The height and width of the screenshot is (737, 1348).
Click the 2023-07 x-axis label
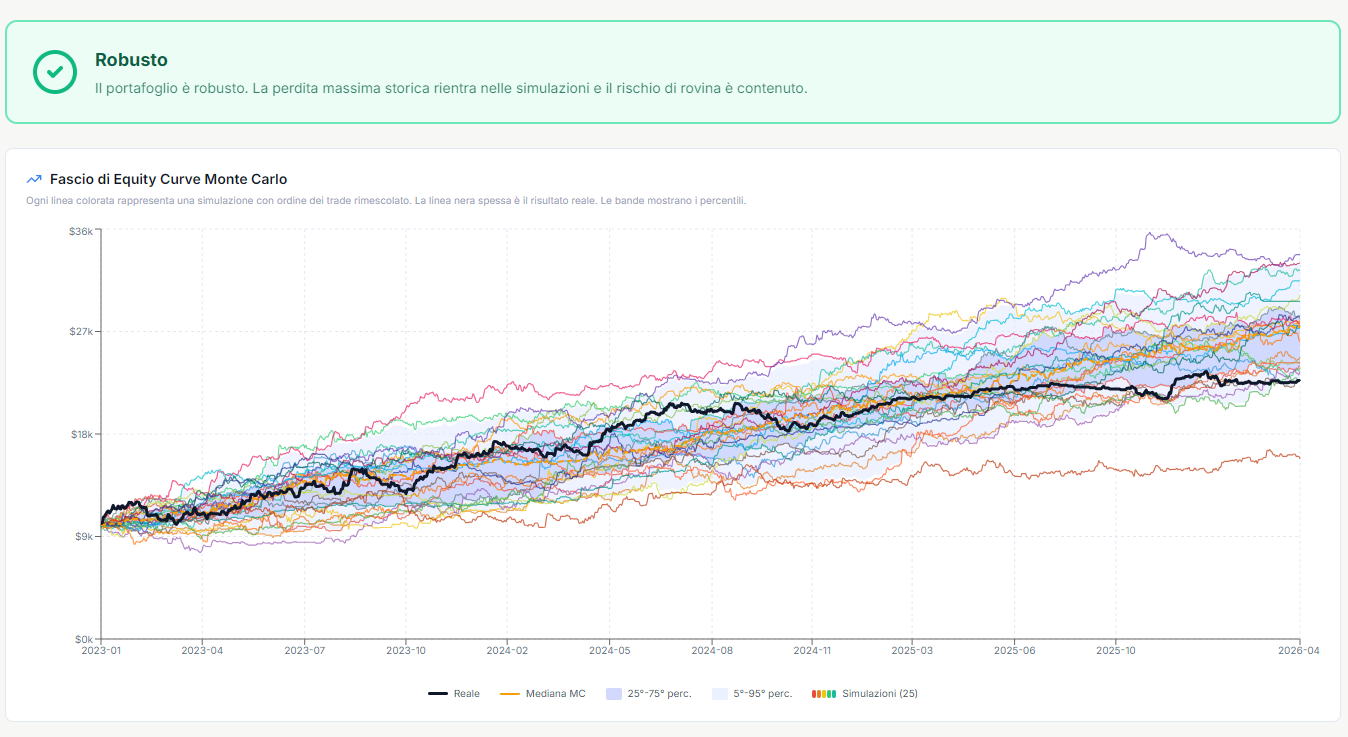[x=304, y=650]
